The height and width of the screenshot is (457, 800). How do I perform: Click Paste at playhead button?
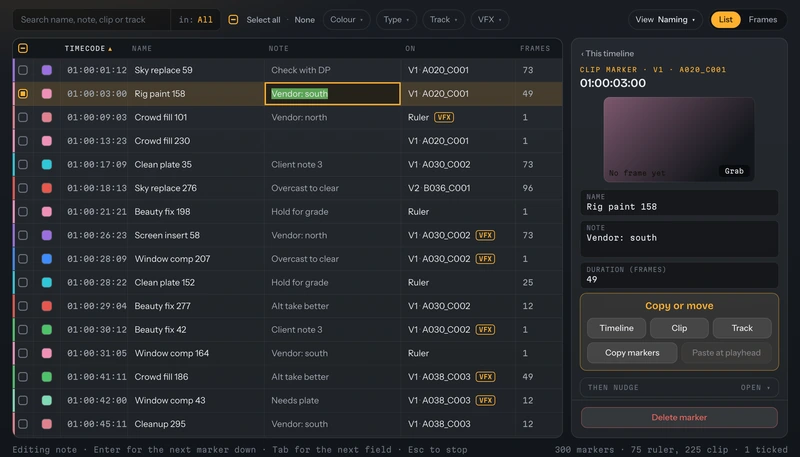click(726, 353)
